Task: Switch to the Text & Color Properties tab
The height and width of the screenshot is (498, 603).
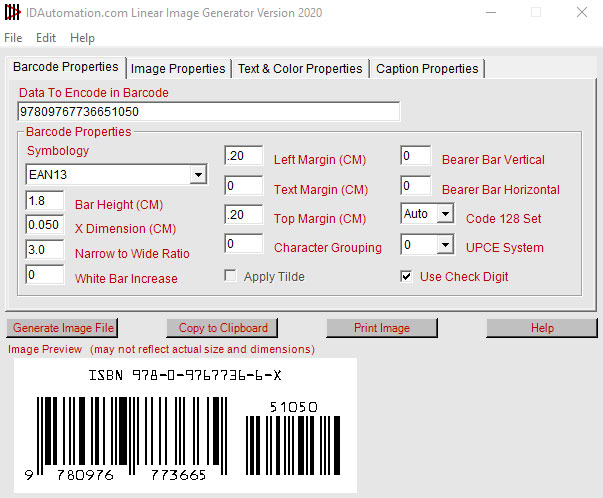Action: 300,69
